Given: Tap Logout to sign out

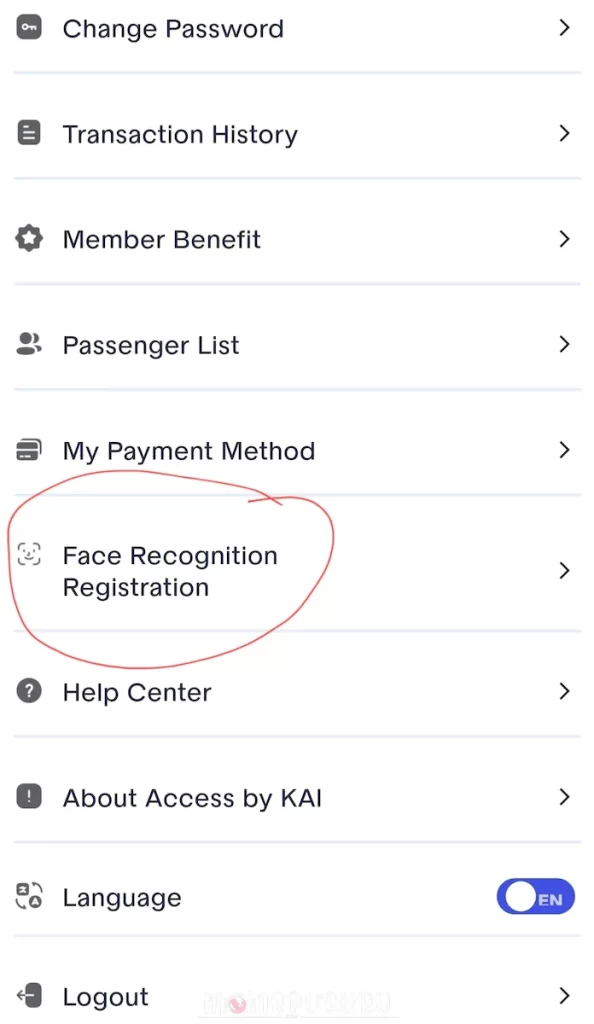Looking at the screenshot, I should pyautogui.click(x=105, y=996).
